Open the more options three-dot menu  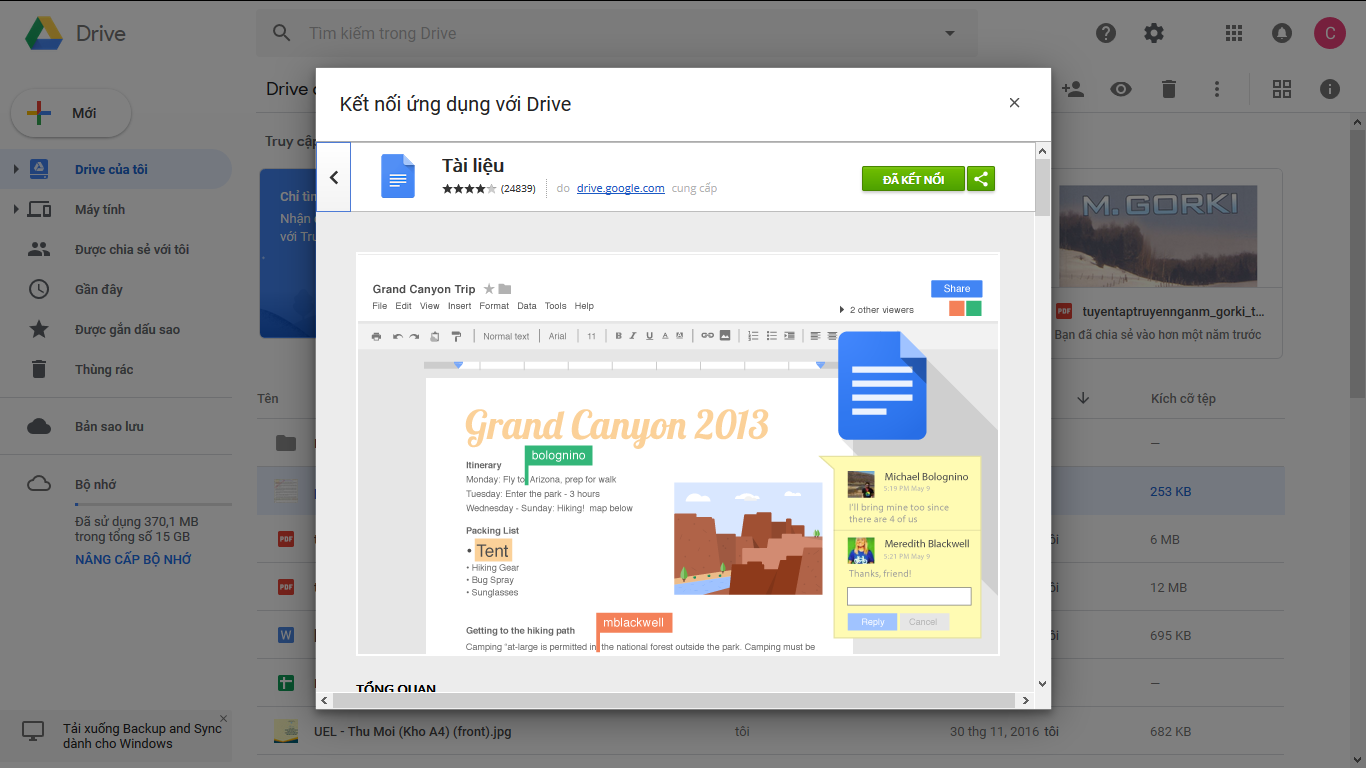click(1217, 89)
